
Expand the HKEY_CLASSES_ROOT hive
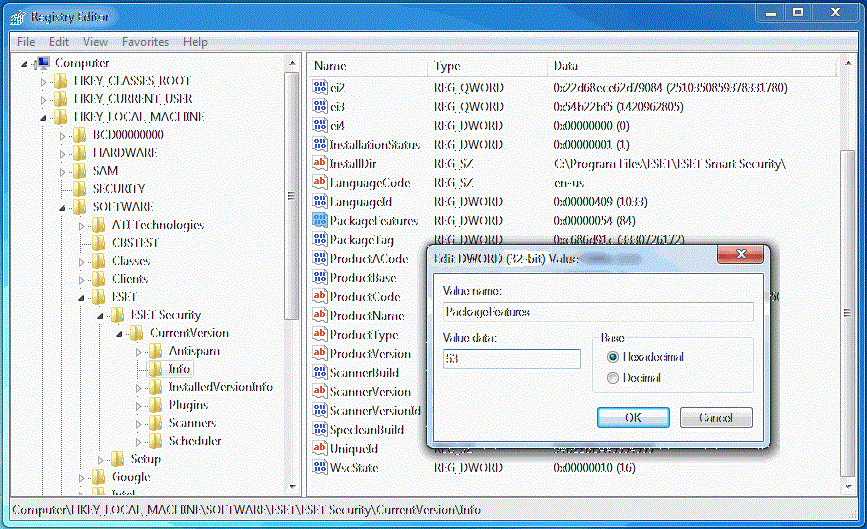43,81
